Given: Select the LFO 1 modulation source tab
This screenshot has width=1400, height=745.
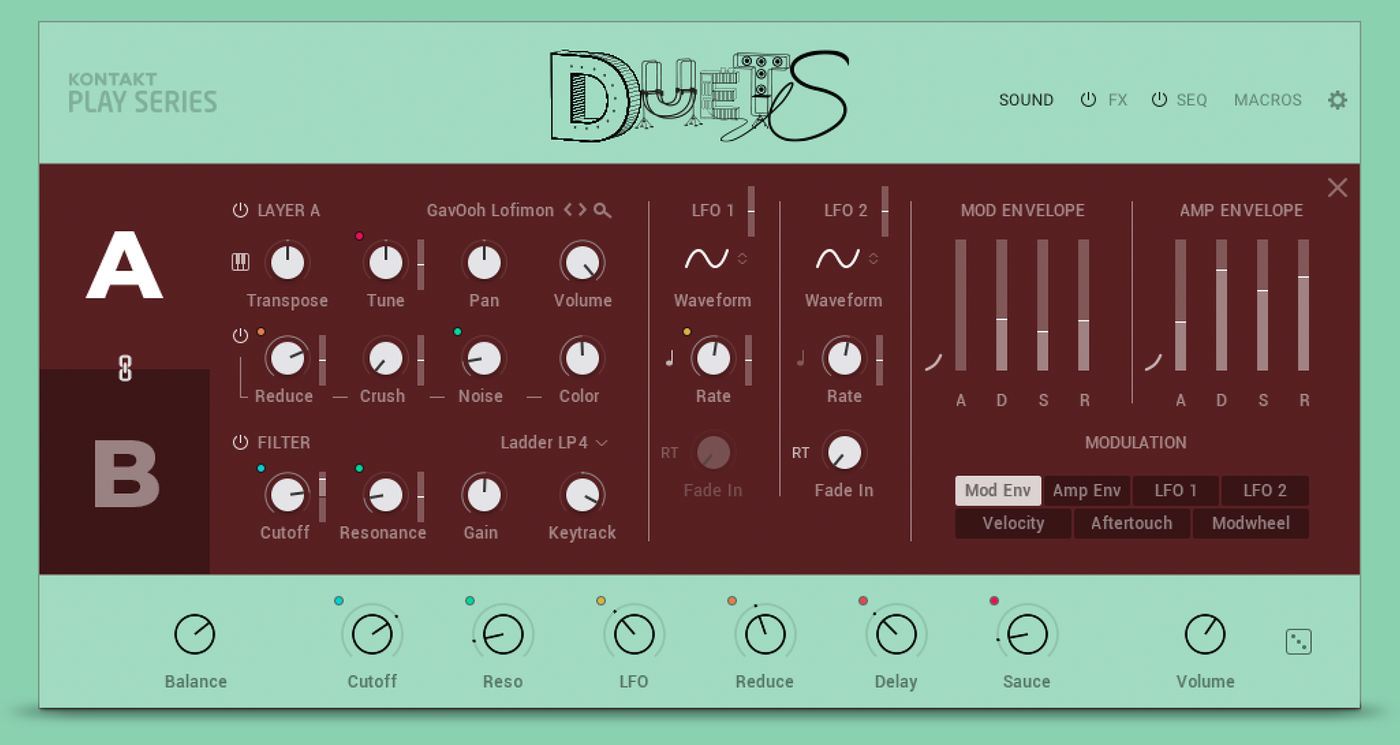Looking at the screenshot, I should (1176, 490).
